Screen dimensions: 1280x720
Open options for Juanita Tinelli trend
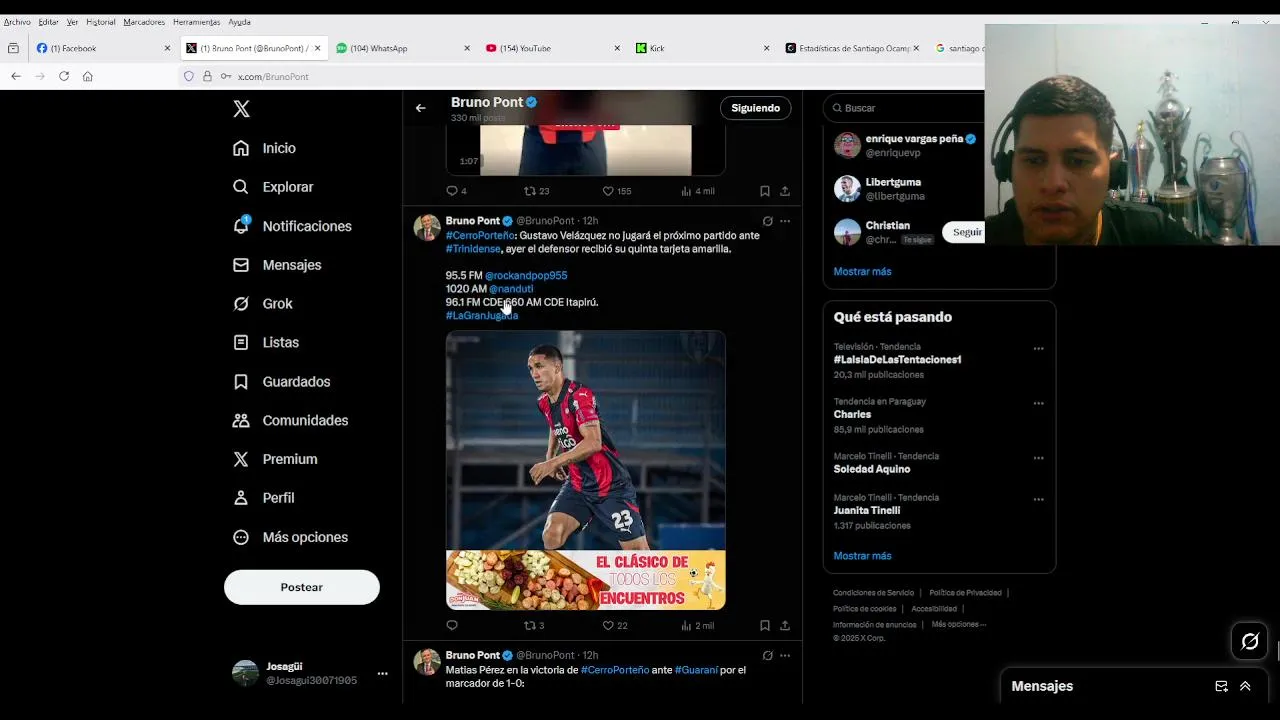coord(1038,499)
